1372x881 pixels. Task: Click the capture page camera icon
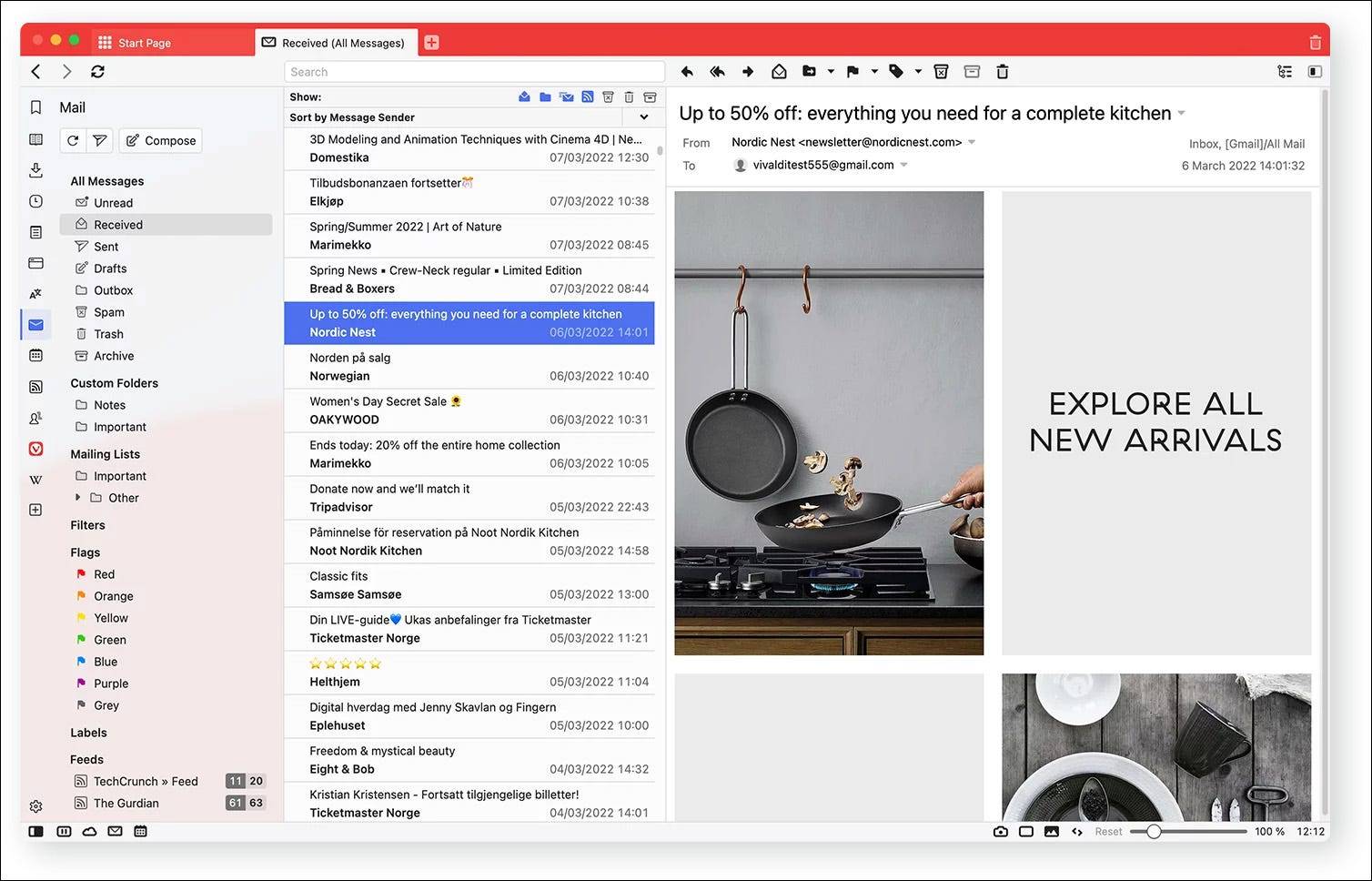click(x=1001, y=831)
